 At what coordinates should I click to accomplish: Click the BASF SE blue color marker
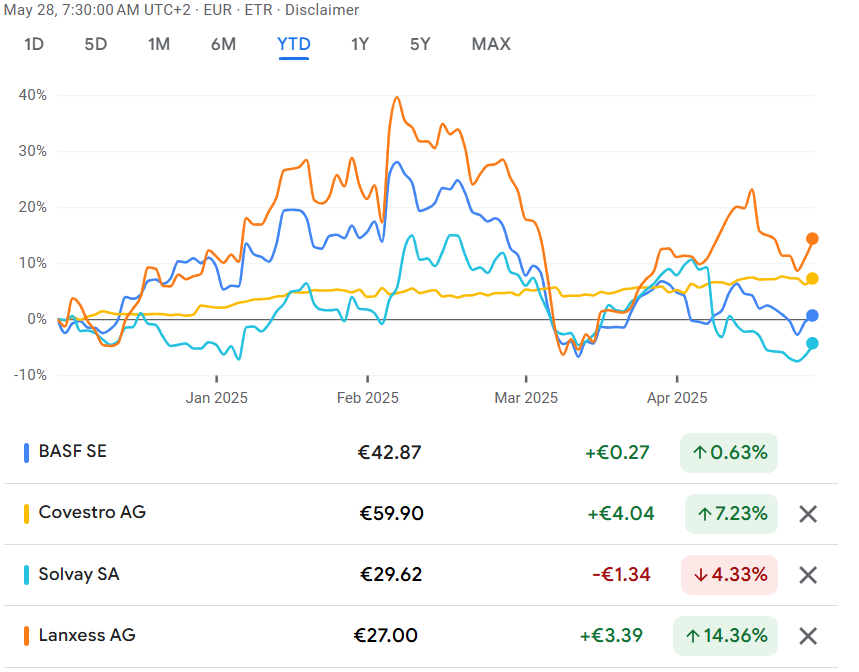click(x=26, y=453)
